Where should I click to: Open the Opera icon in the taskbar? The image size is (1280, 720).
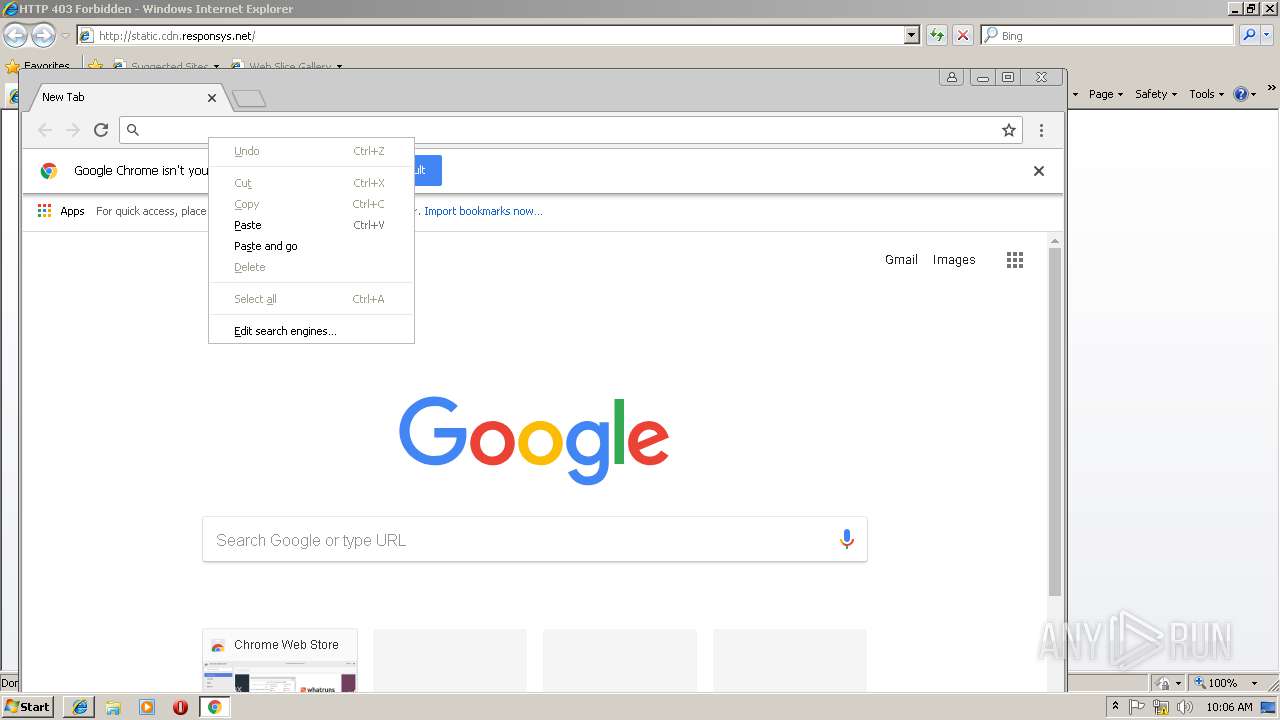[180, 707]
